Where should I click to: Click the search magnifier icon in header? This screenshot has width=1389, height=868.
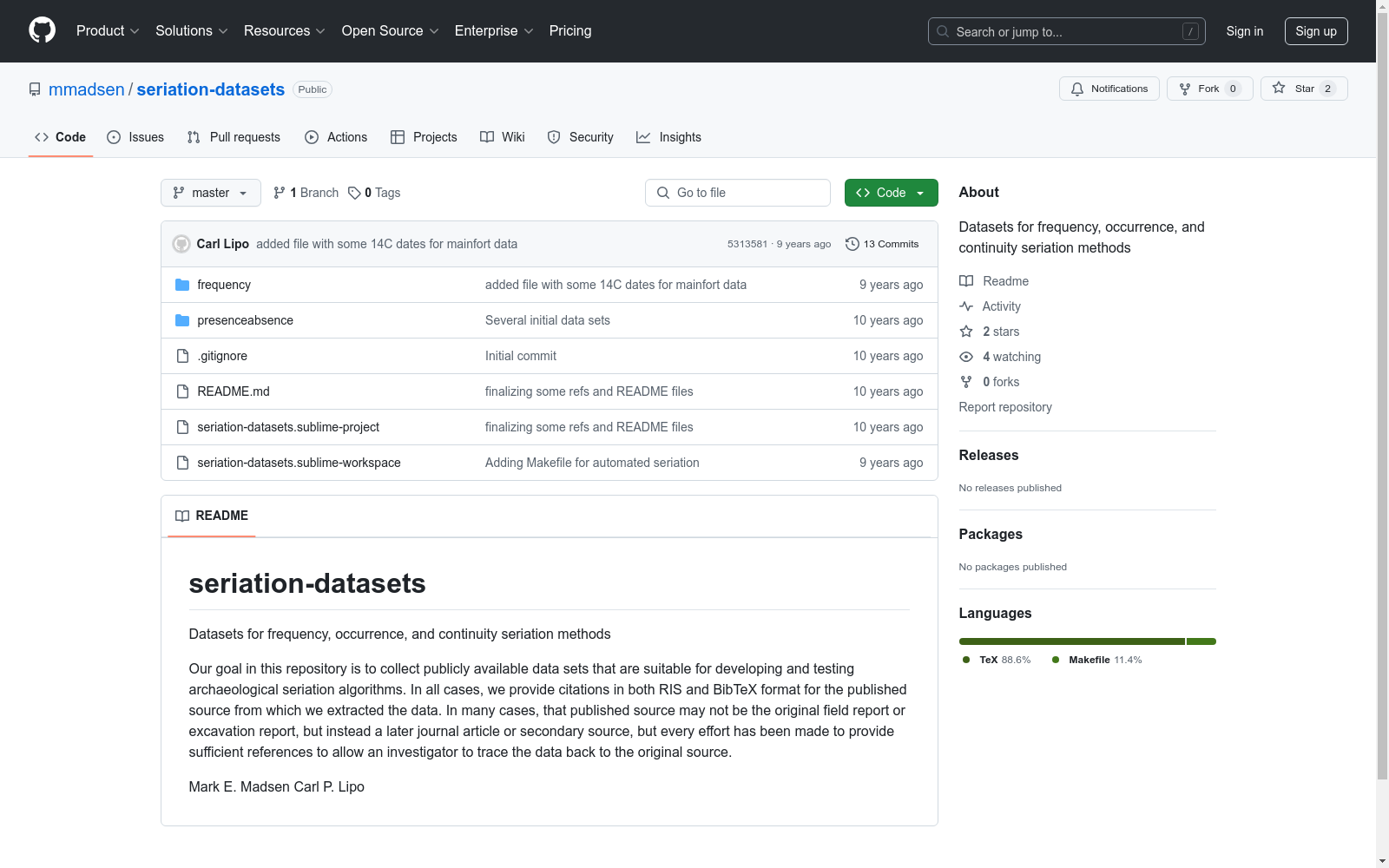click(943, 31)
